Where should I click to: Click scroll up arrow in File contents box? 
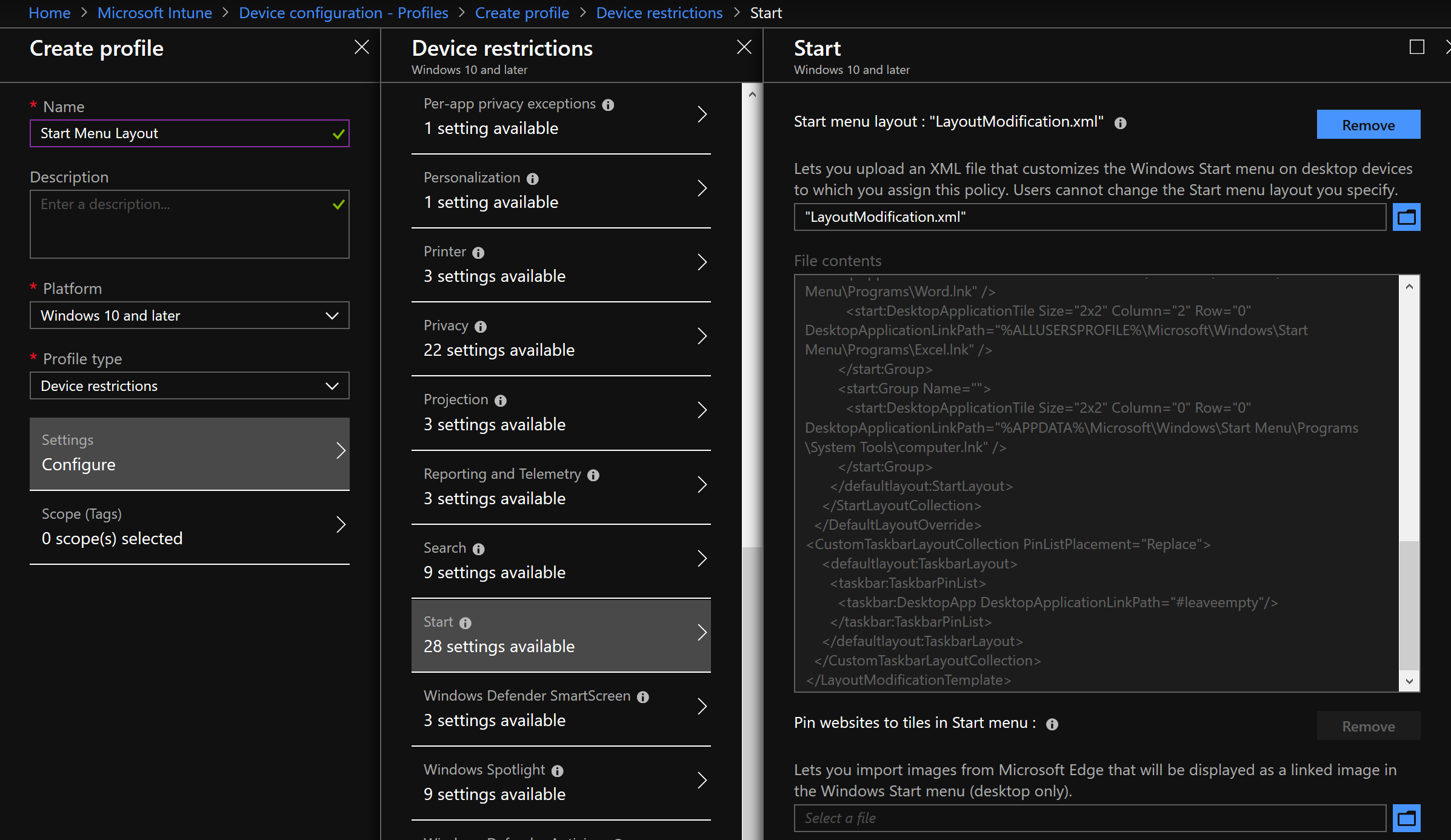point(1410,287)
